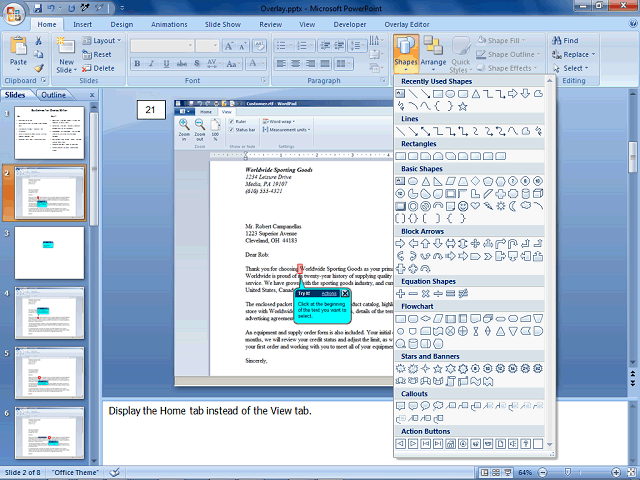Image resolution: width=640 pixels, height=480 pixels.
Task: Select the Cube basic shape
Action: pyautogui.click(x=538, y=193)
